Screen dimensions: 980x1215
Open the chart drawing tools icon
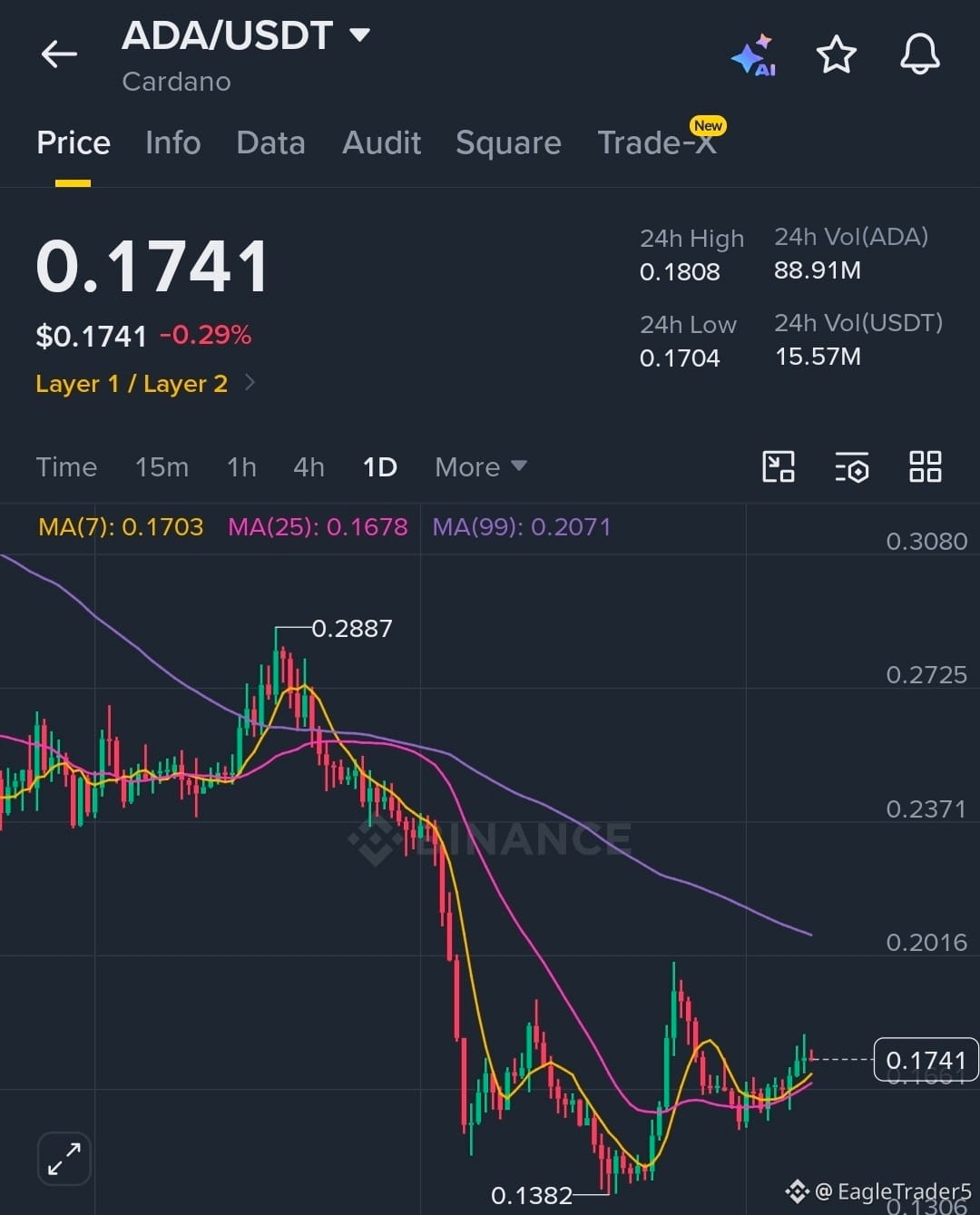[779, 466]
